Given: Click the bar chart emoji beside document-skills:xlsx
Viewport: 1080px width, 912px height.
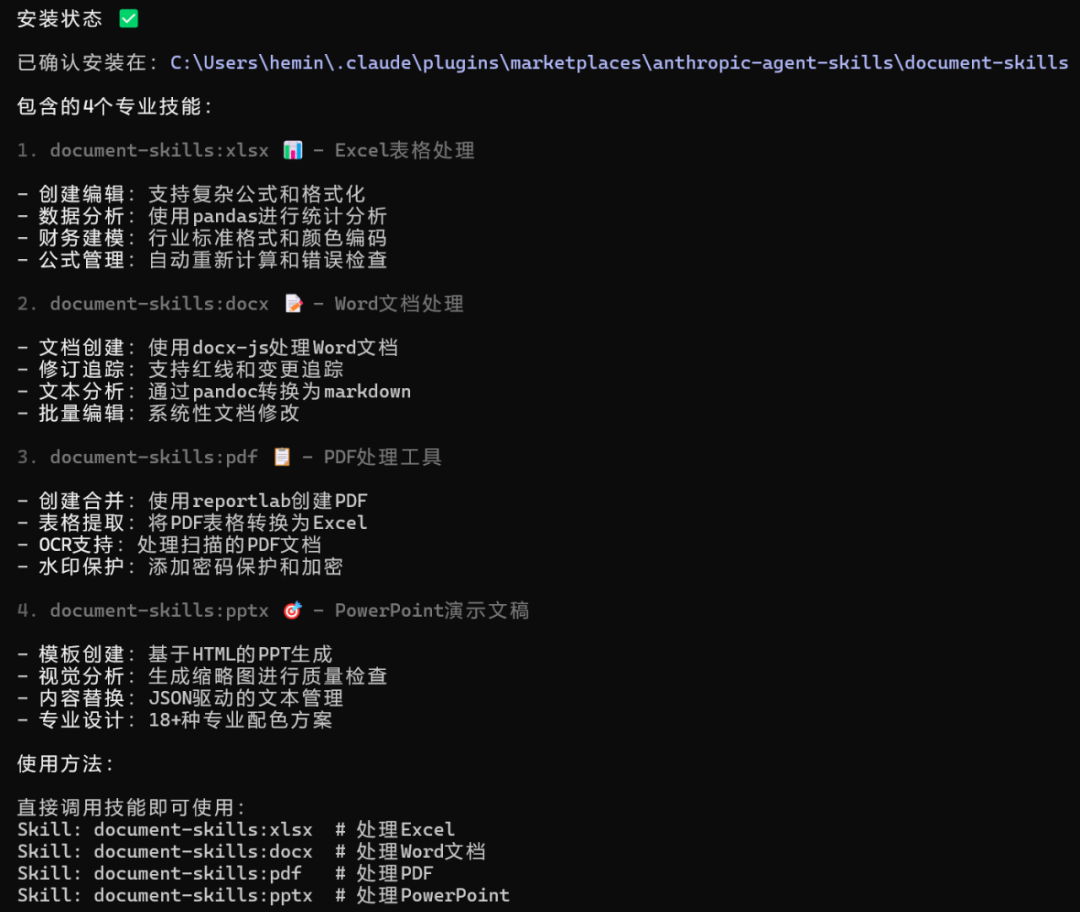Looking at the screenshot, I should (x=293, y=150).
